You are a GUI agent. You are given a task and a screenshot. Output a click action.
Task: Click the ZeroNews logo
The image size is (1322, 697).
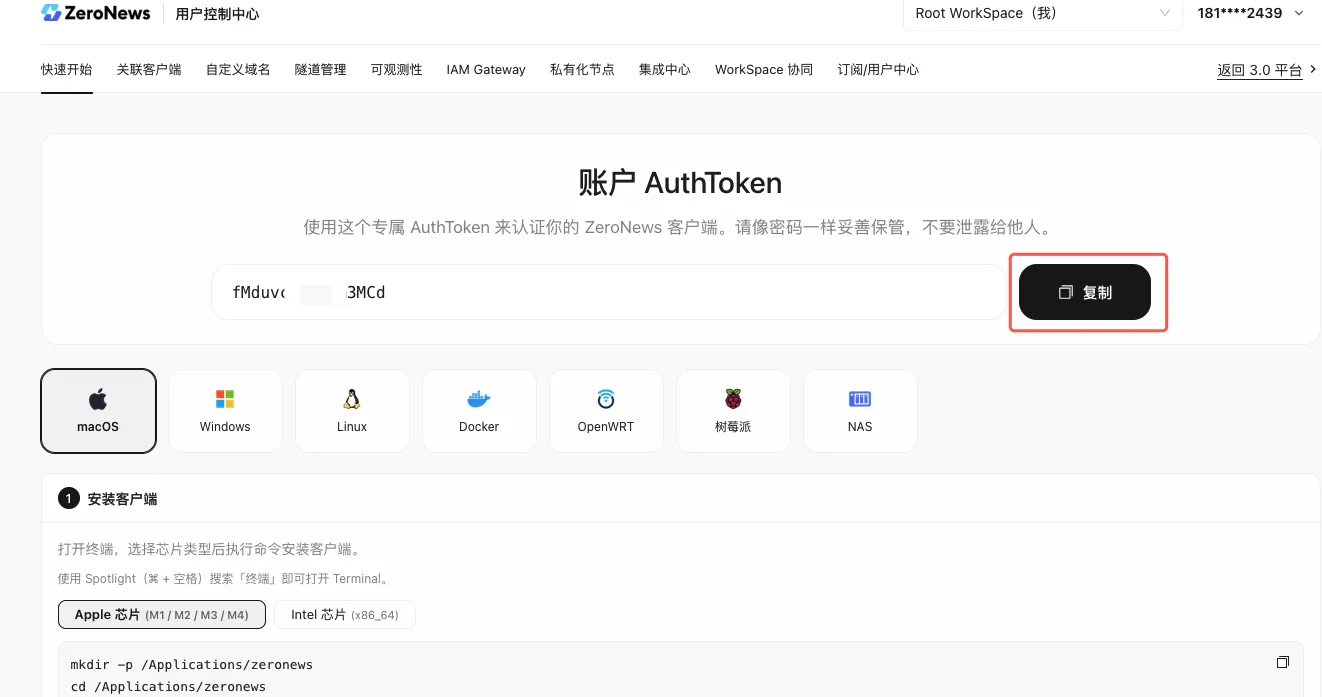pos(96,13)
